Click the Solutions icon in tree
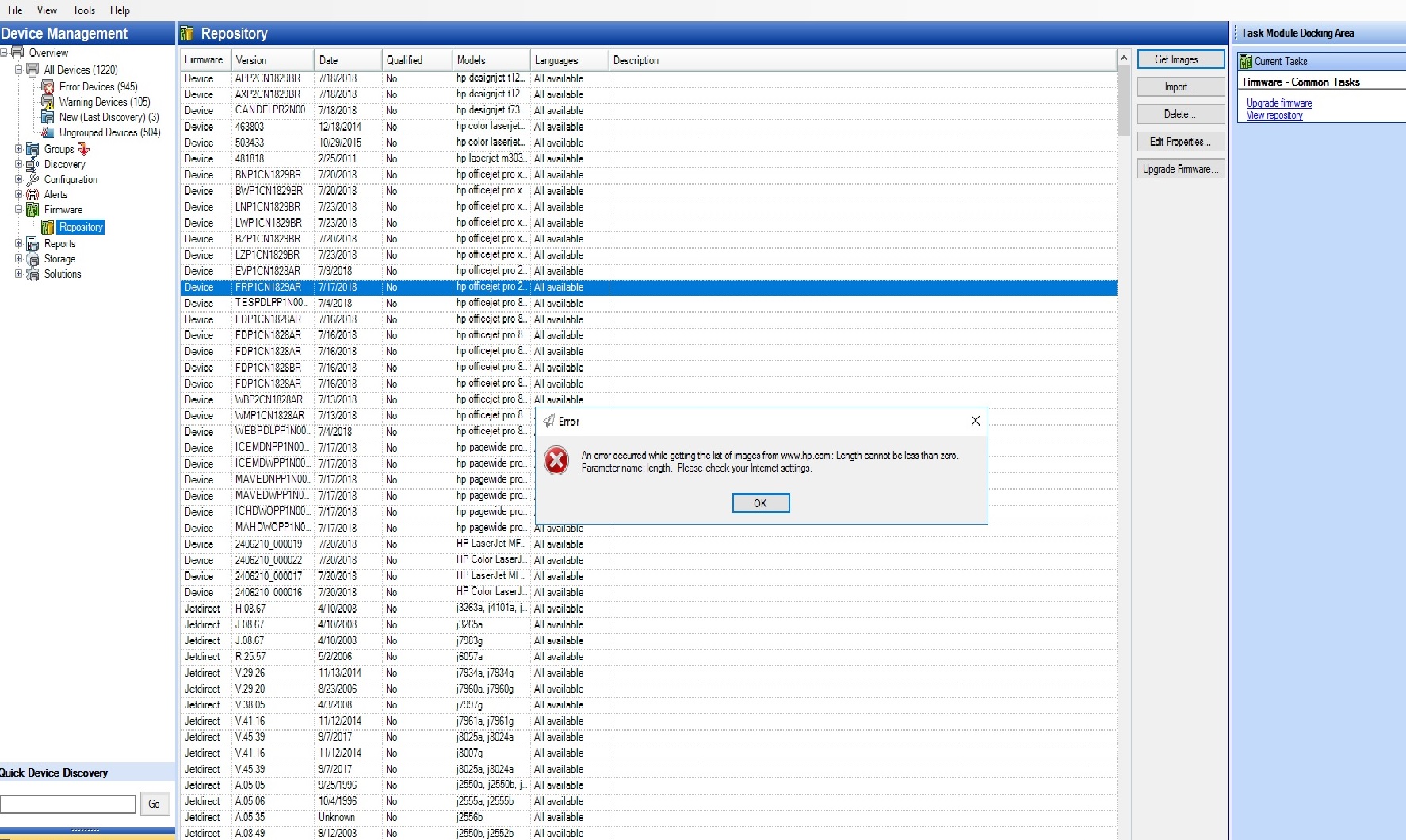This screenshot has width=1406, height=840. click(x=32, y=274)
